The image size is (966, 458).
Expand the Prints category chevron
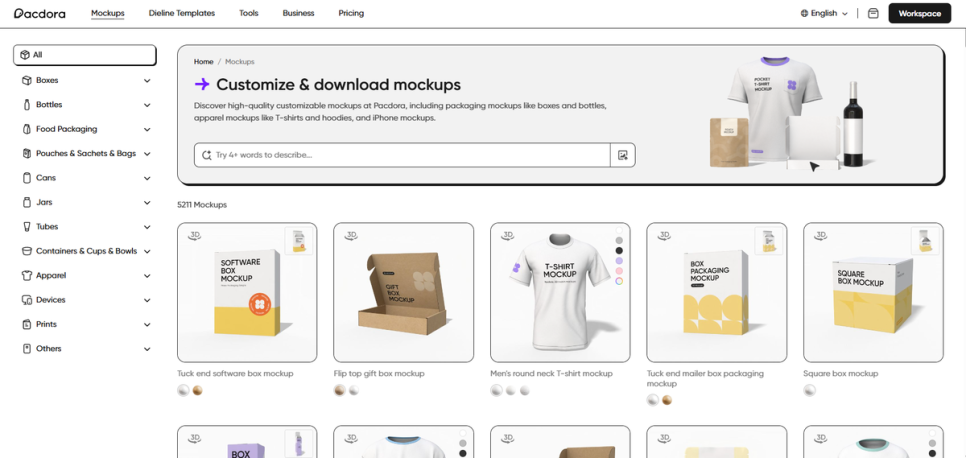pos(147,325)
